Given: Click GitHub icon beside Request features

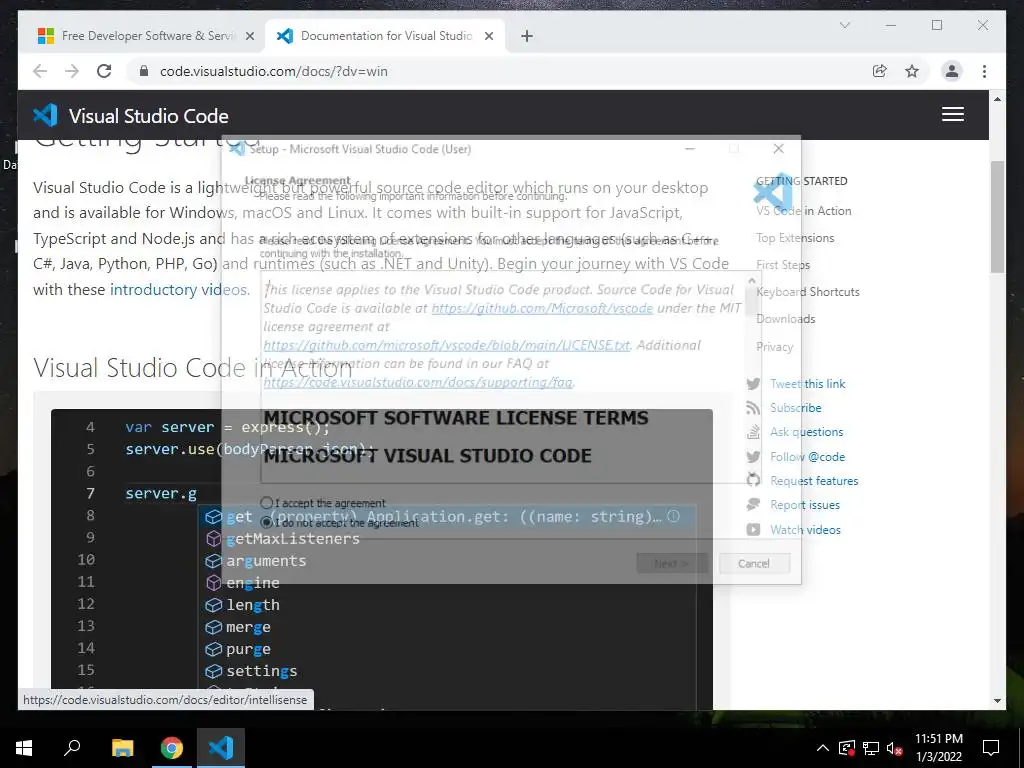Looking at the screenshot, I should pyautogui.click(x=753, y=481).
